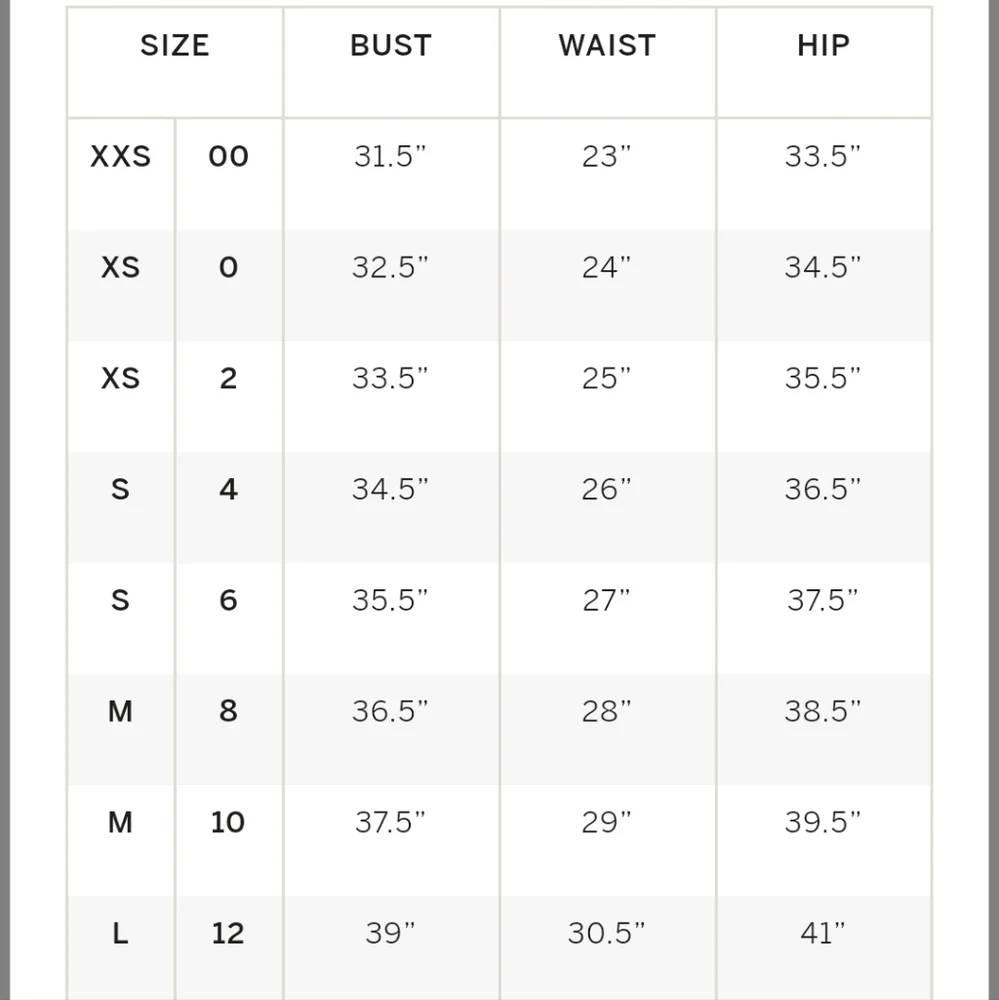Select the 39” bust measurement
The width and height of the screenshot is (999, 1000).
click(390, 934)
